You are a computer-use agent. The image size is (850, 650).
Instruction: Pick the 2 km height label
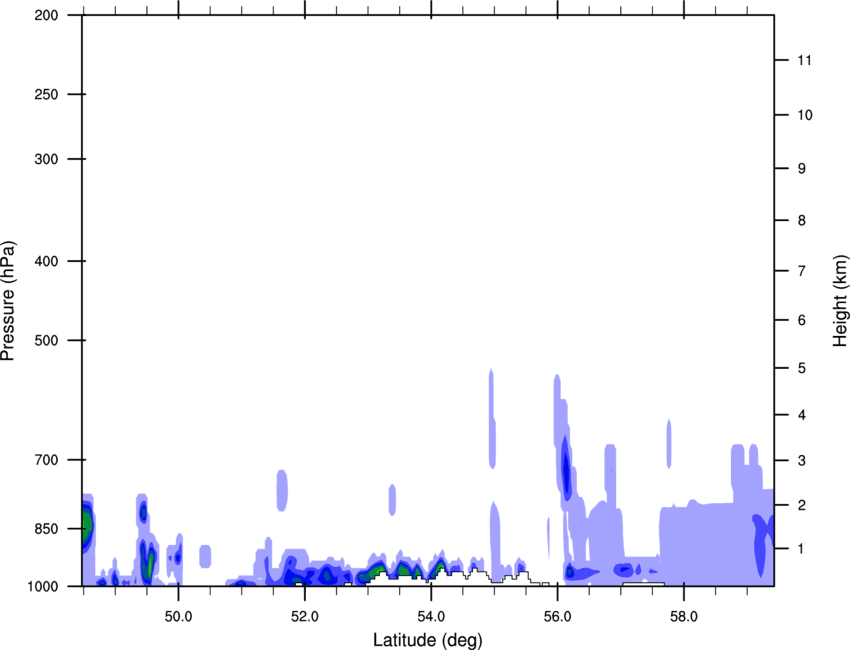tap(801, 505)
